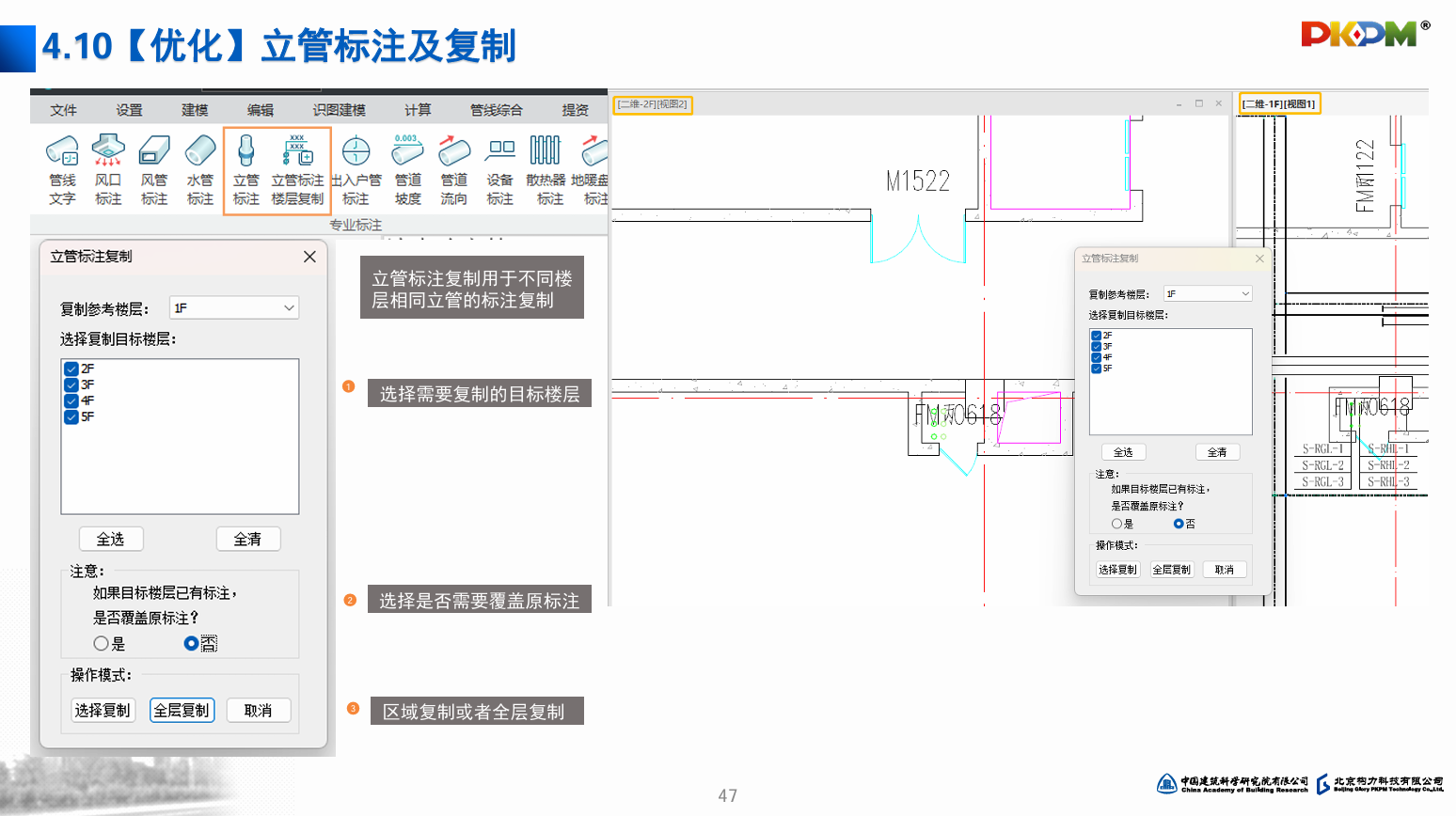This screenshot has height=816, width=1456.
Task: Select the 水管标注 water pipe annotation icon
Action: coord(200,169)
